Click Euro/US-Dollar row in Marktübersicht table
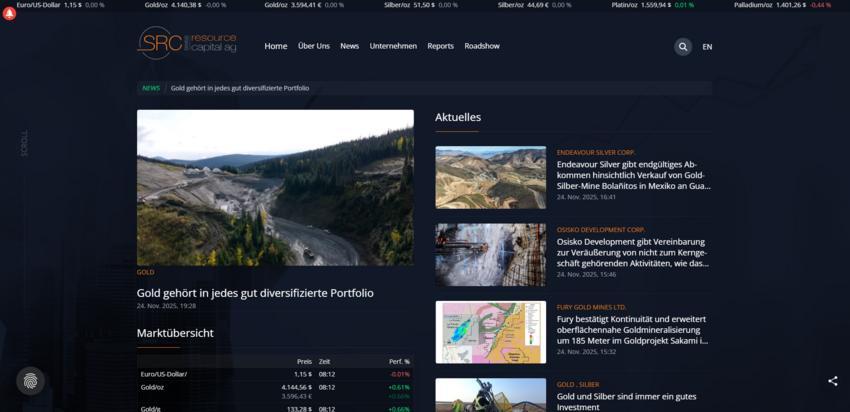 pyautogui.click(x=275, y=374)
